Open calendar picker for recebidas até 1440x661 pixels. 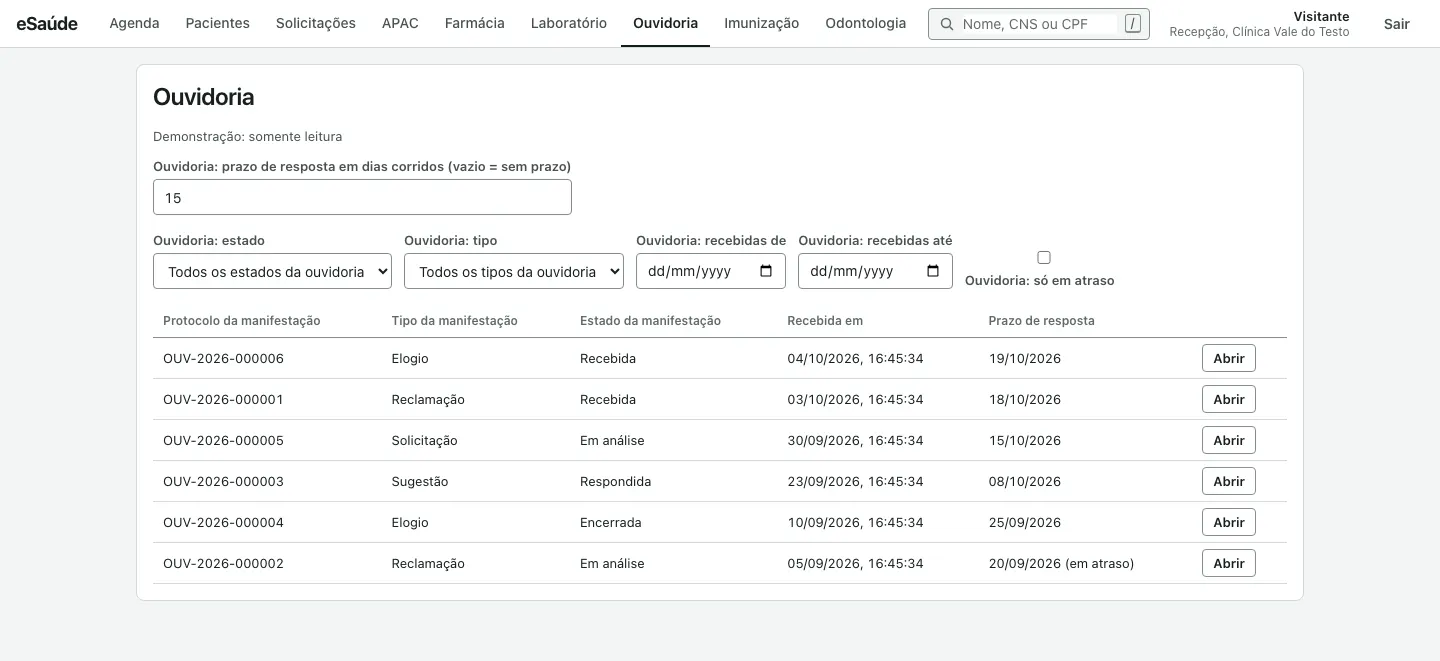point(933,271)
